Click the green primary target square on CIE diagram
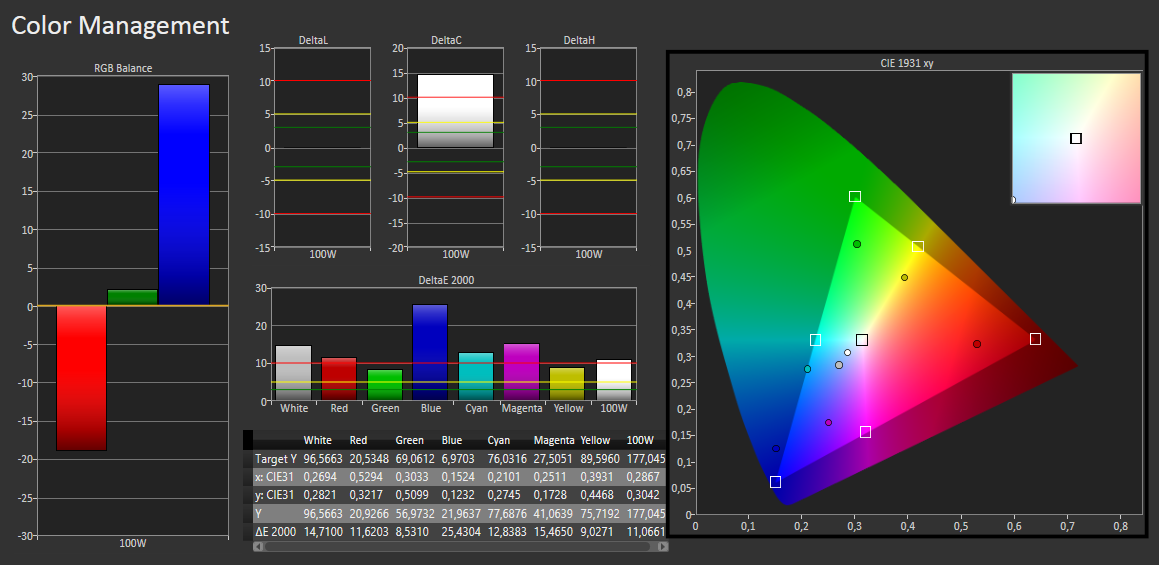The height and width of the screenshot is (565, 1159). pos(855,196)
